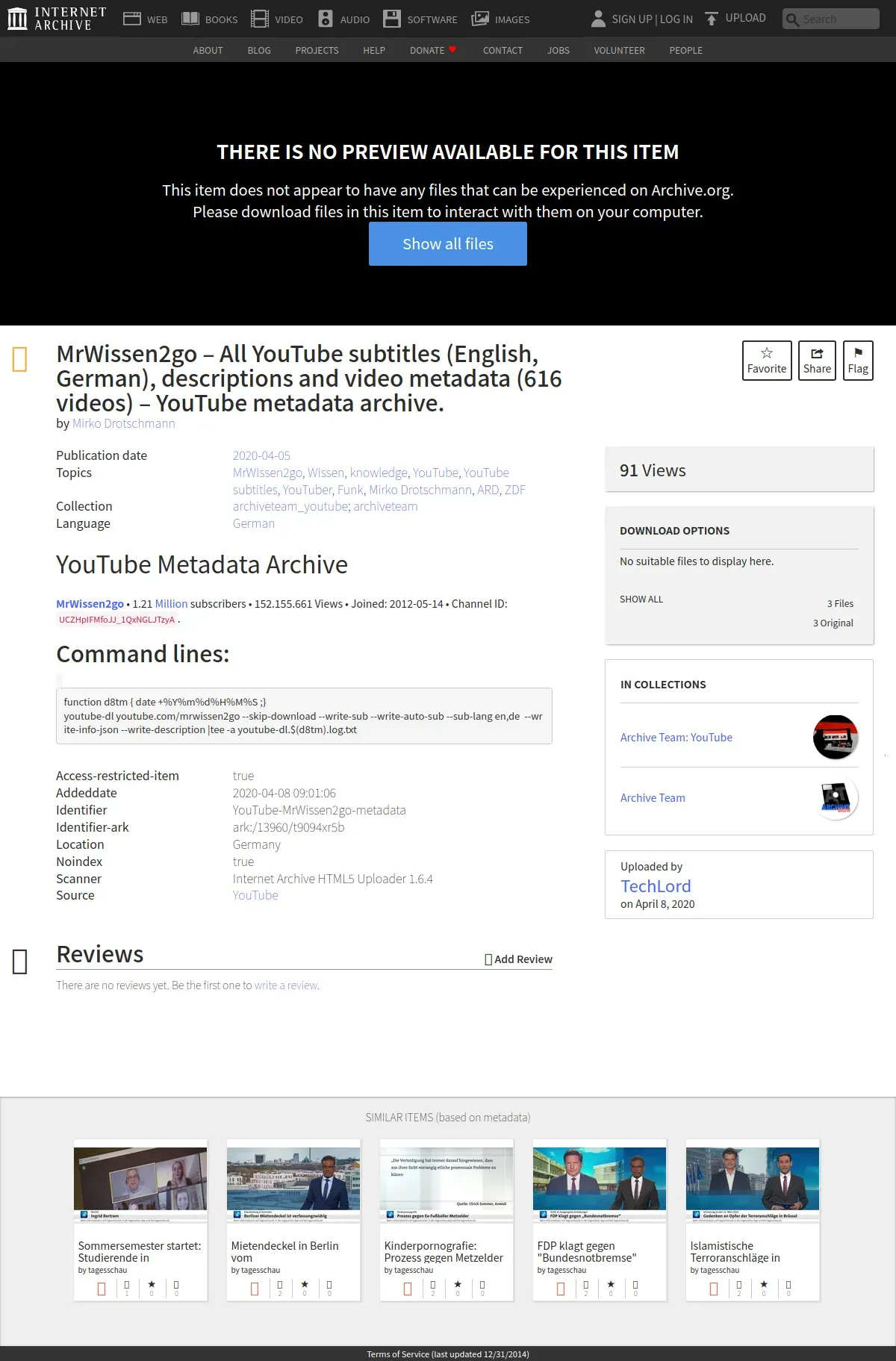Click the 3 Original link

point(833,623)
